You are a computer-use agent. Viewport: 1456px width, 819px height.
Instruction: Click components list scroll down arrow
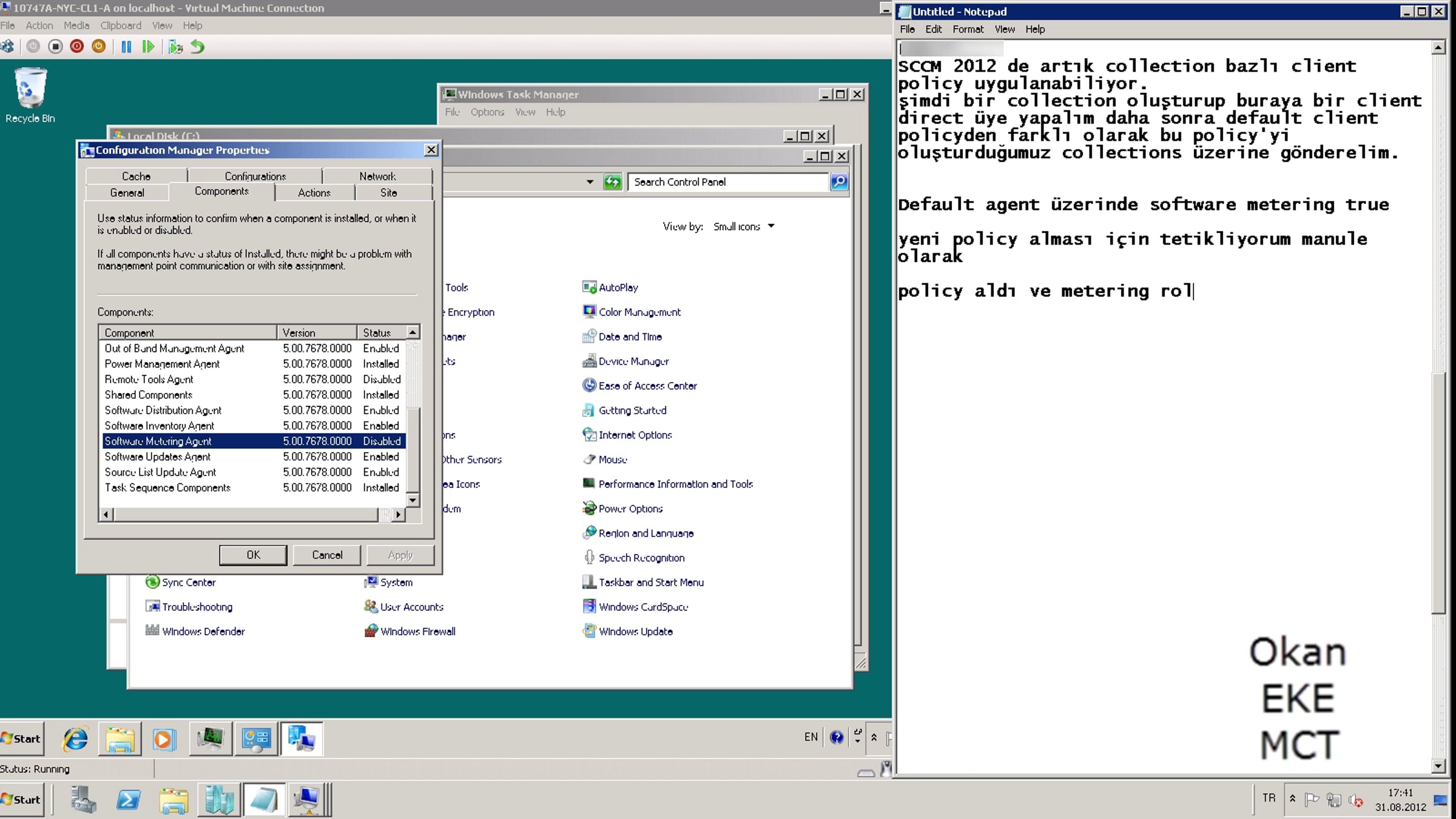pos(413,500)
